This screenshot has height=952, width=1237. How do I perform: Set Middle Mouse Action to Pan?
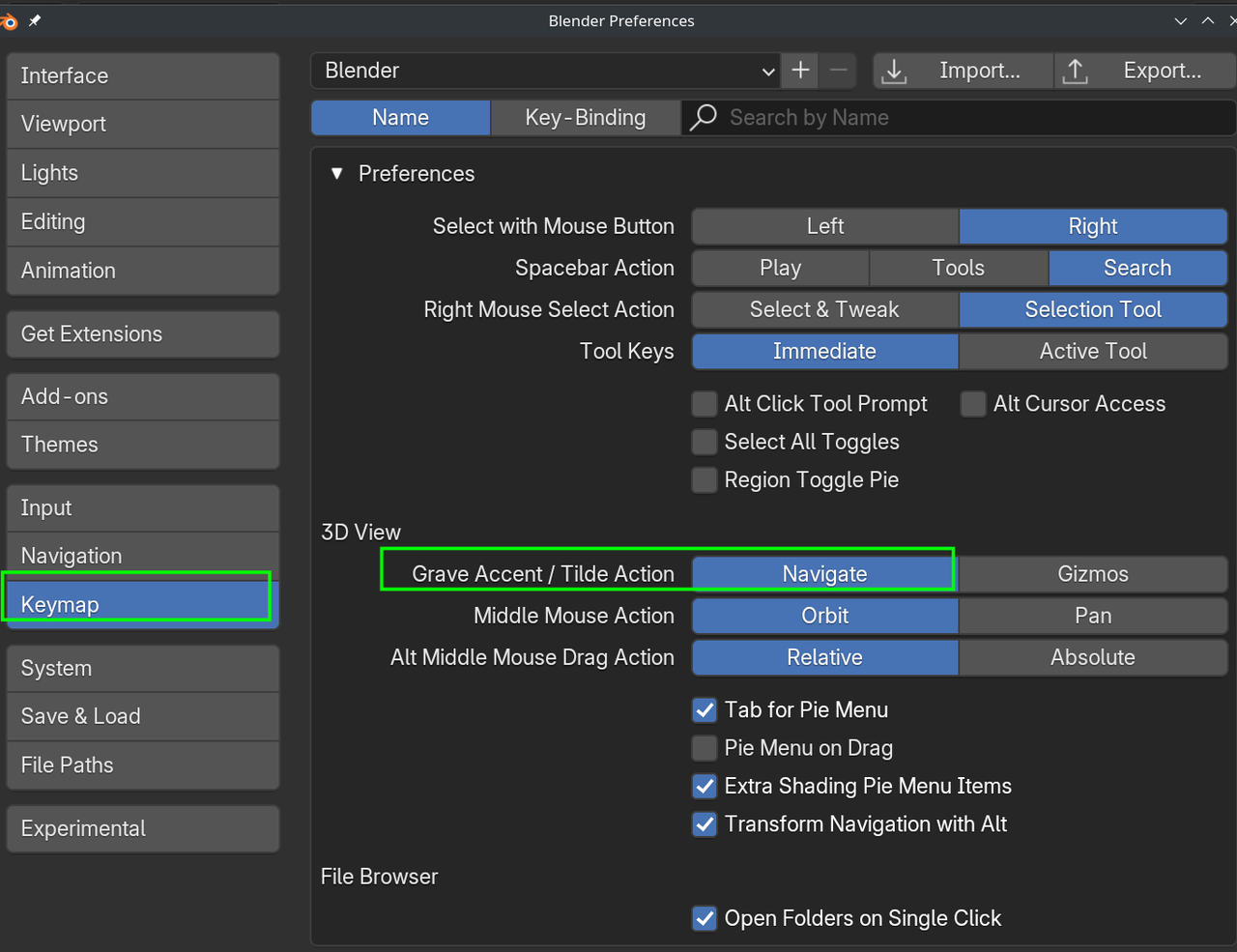(x=1093, y=616)
